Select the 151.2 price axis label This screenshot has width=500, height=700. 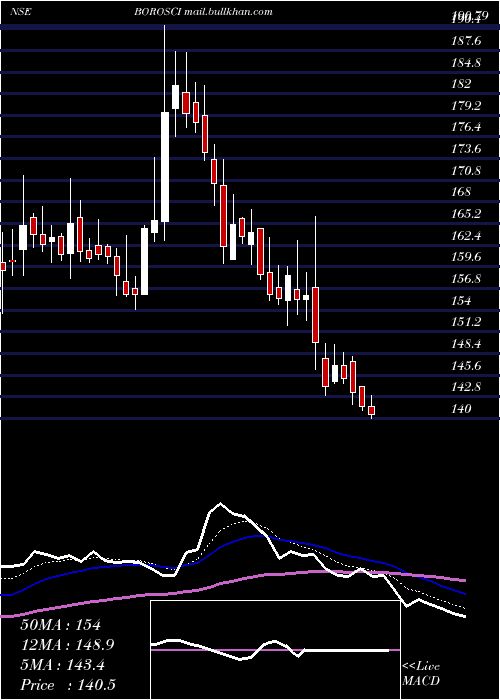tap(466, 322)
